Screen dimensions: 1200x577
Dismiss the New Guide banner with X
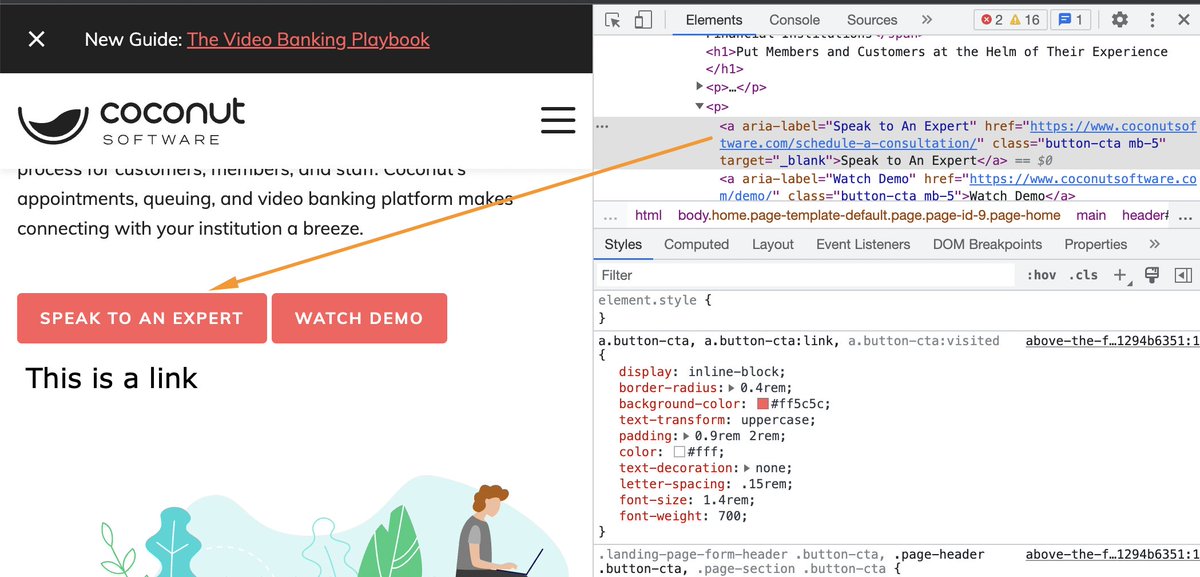[37, 39]
